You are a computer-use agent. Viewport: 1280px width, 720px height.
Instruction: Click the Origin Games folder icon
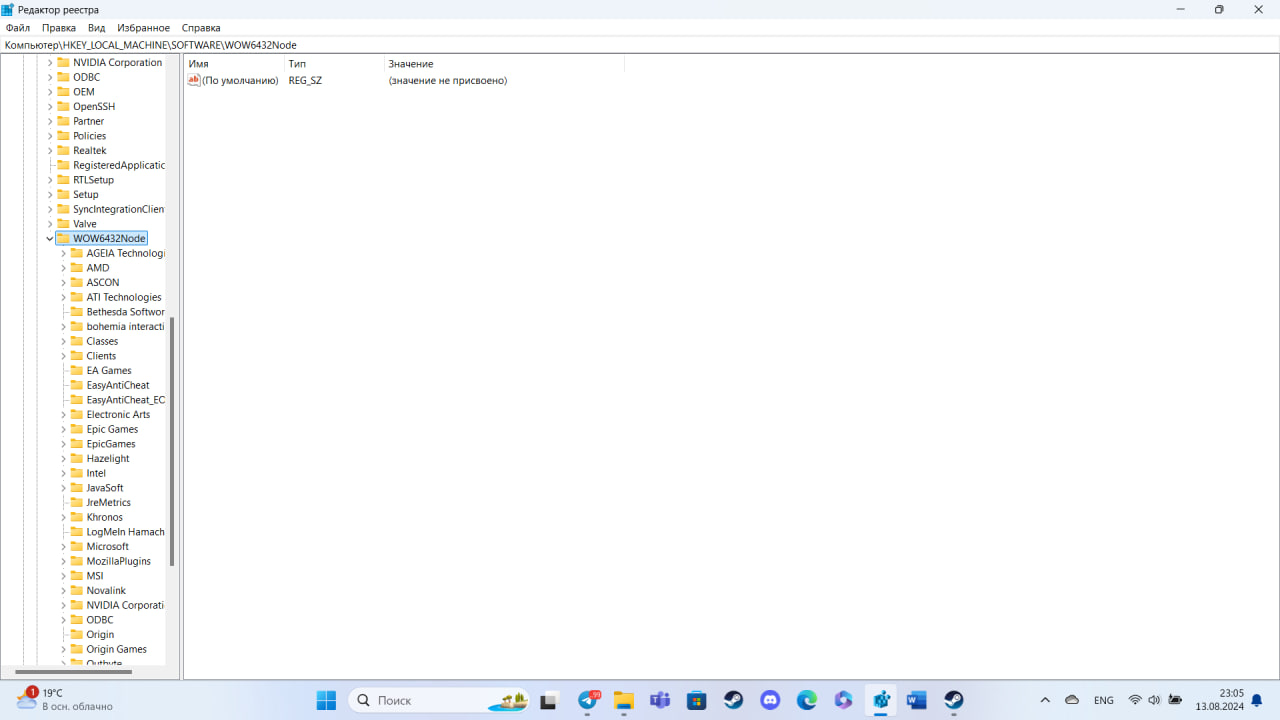pos(77,649)
